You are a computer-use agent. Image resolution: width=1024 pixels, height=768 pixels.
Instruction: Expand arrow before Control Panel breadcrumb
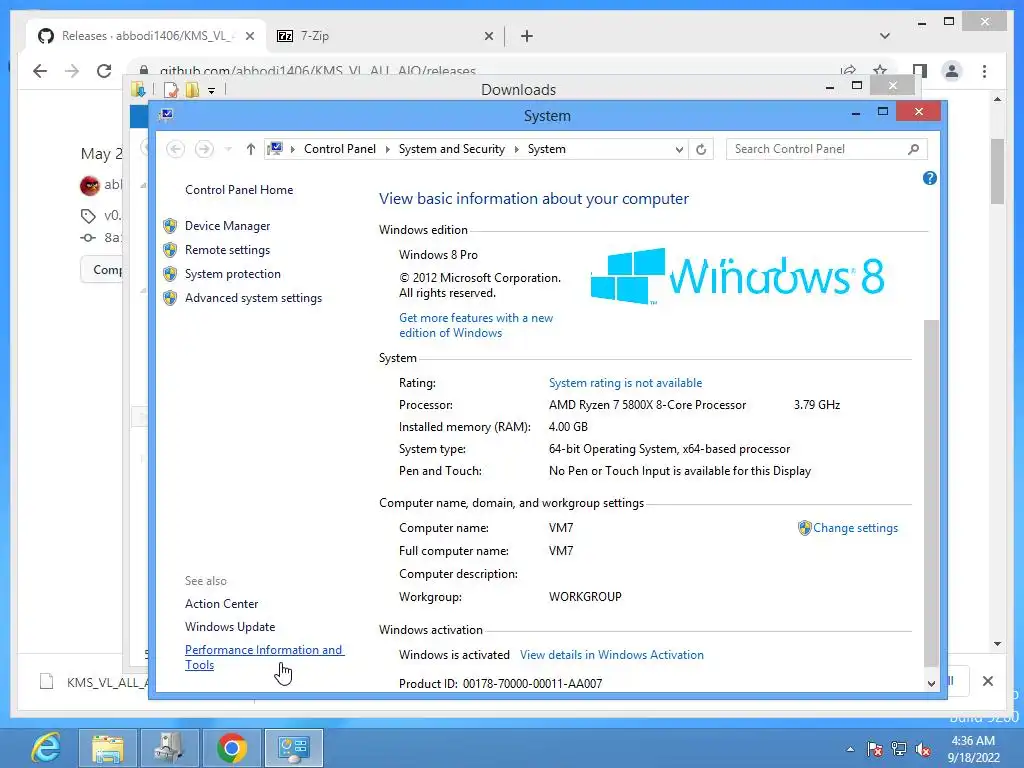293,150
